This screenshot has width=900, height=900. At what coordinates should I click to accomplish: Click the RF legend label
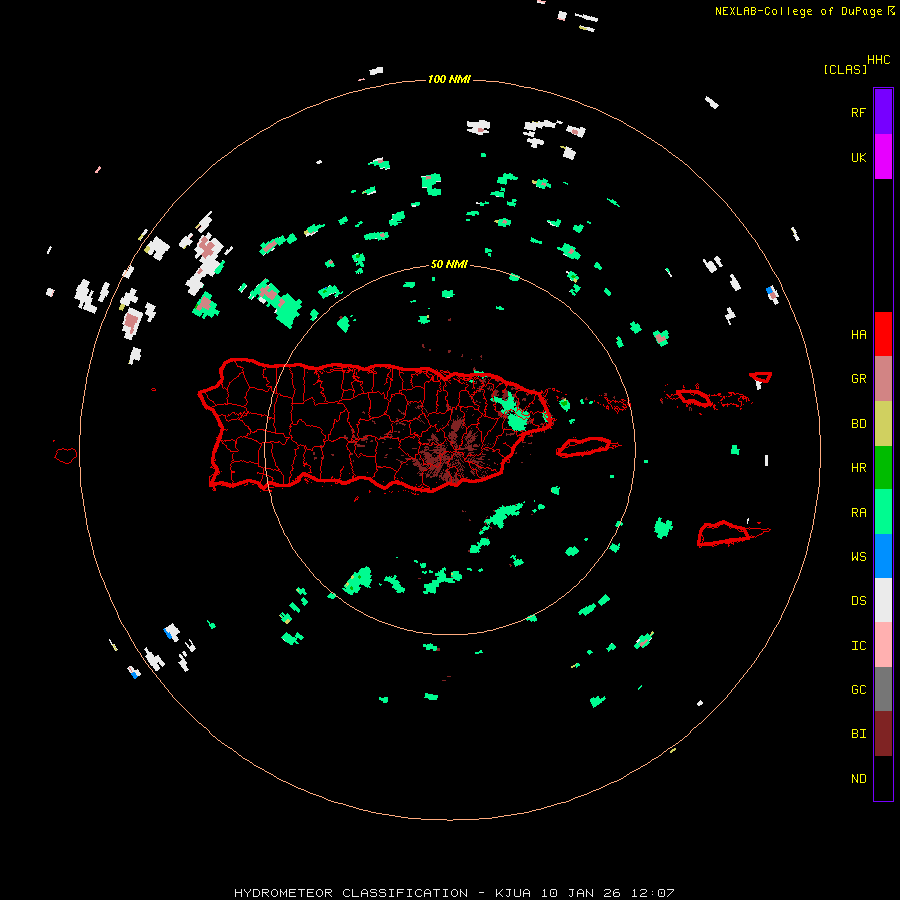coord(858,113)
